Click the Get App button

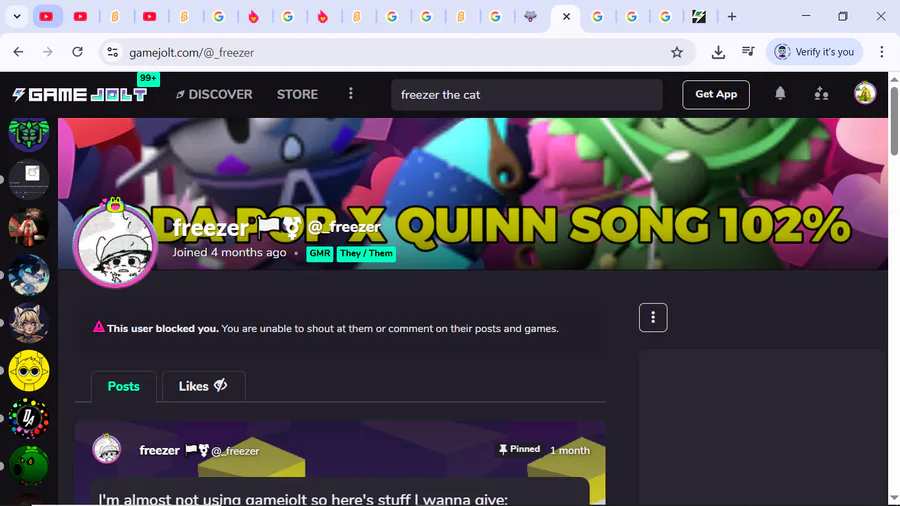(x=716, y=95)
